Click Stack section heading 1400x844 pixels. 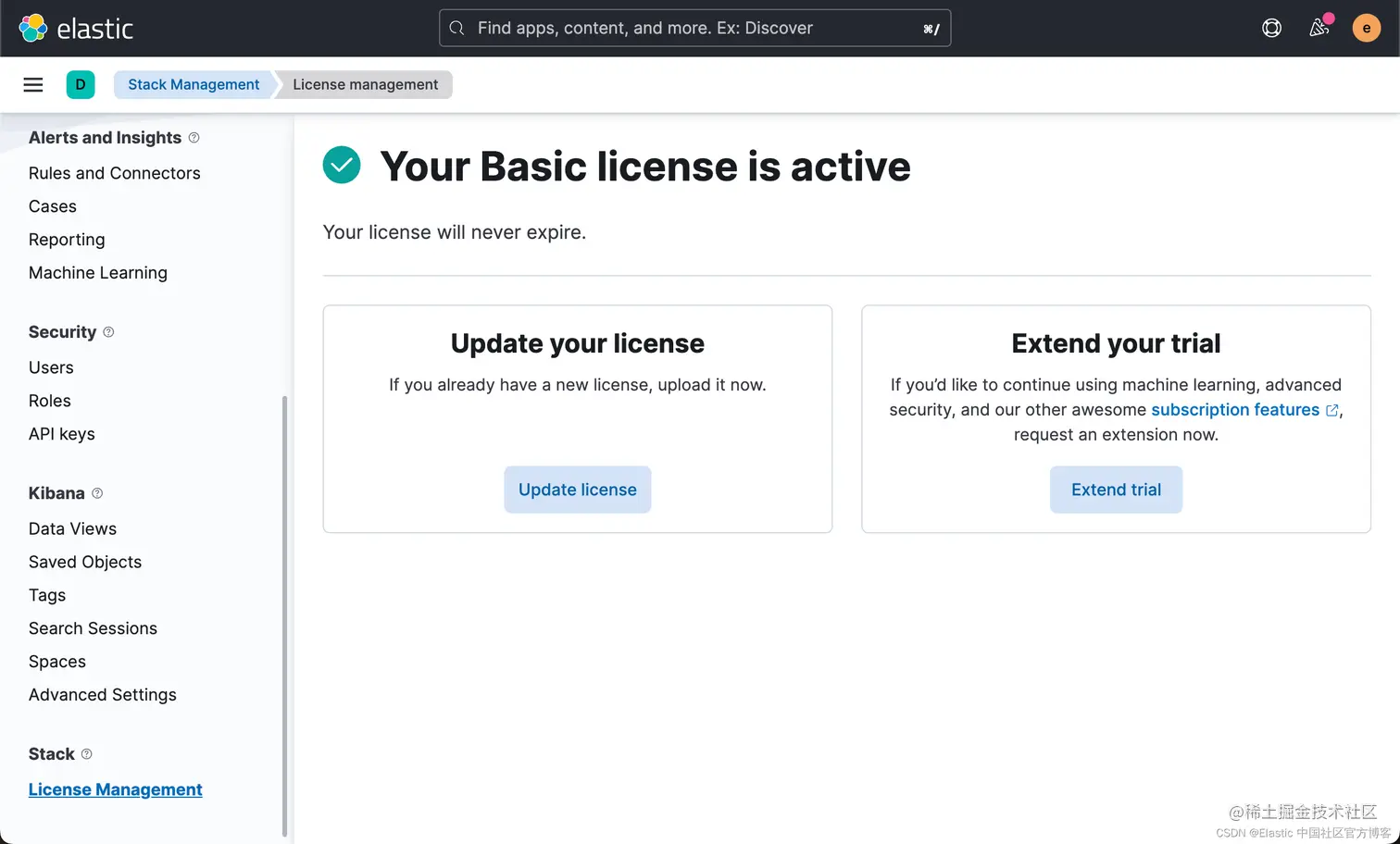click(52, 754)
